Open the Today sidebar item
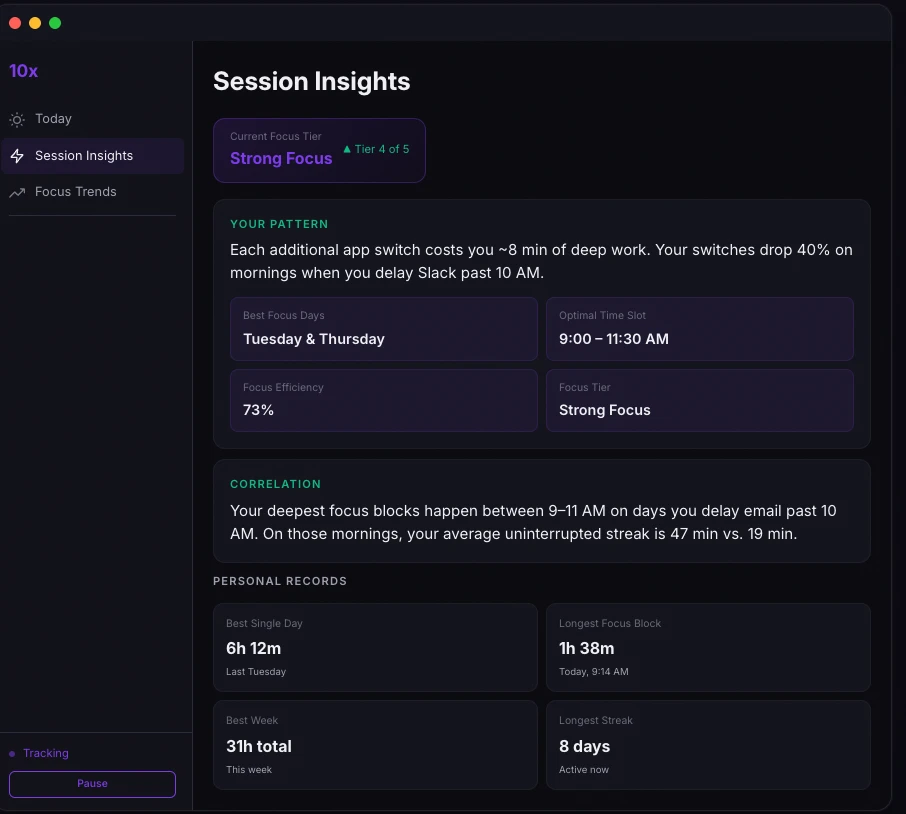The width and height of the screenshot is (906, 814). (x=54, y=119)
